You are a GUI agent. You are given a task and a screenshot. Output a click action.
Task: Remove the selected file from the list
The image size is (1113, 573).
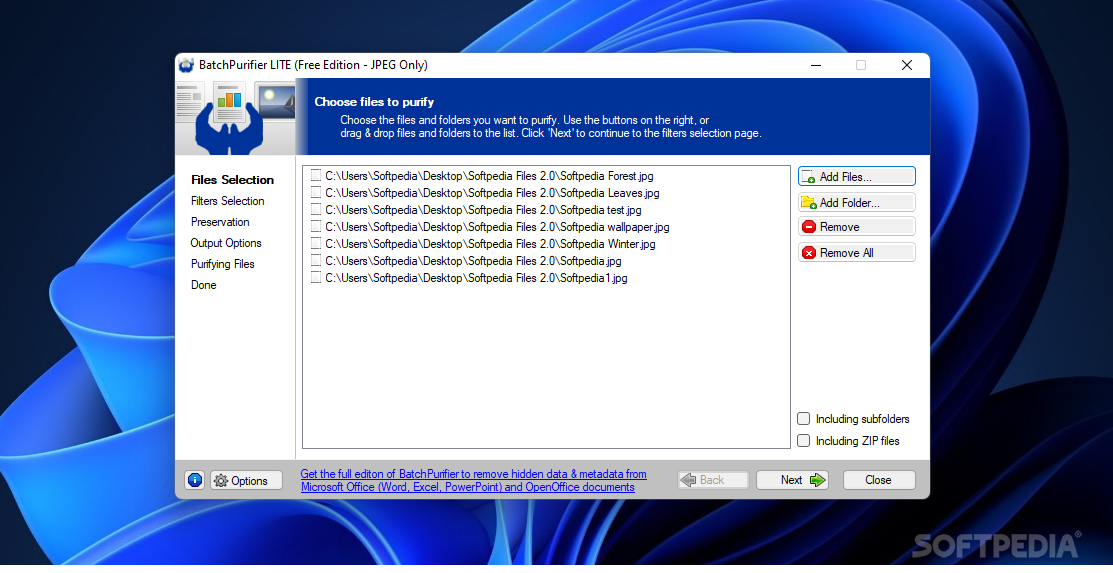click(857, 227)
